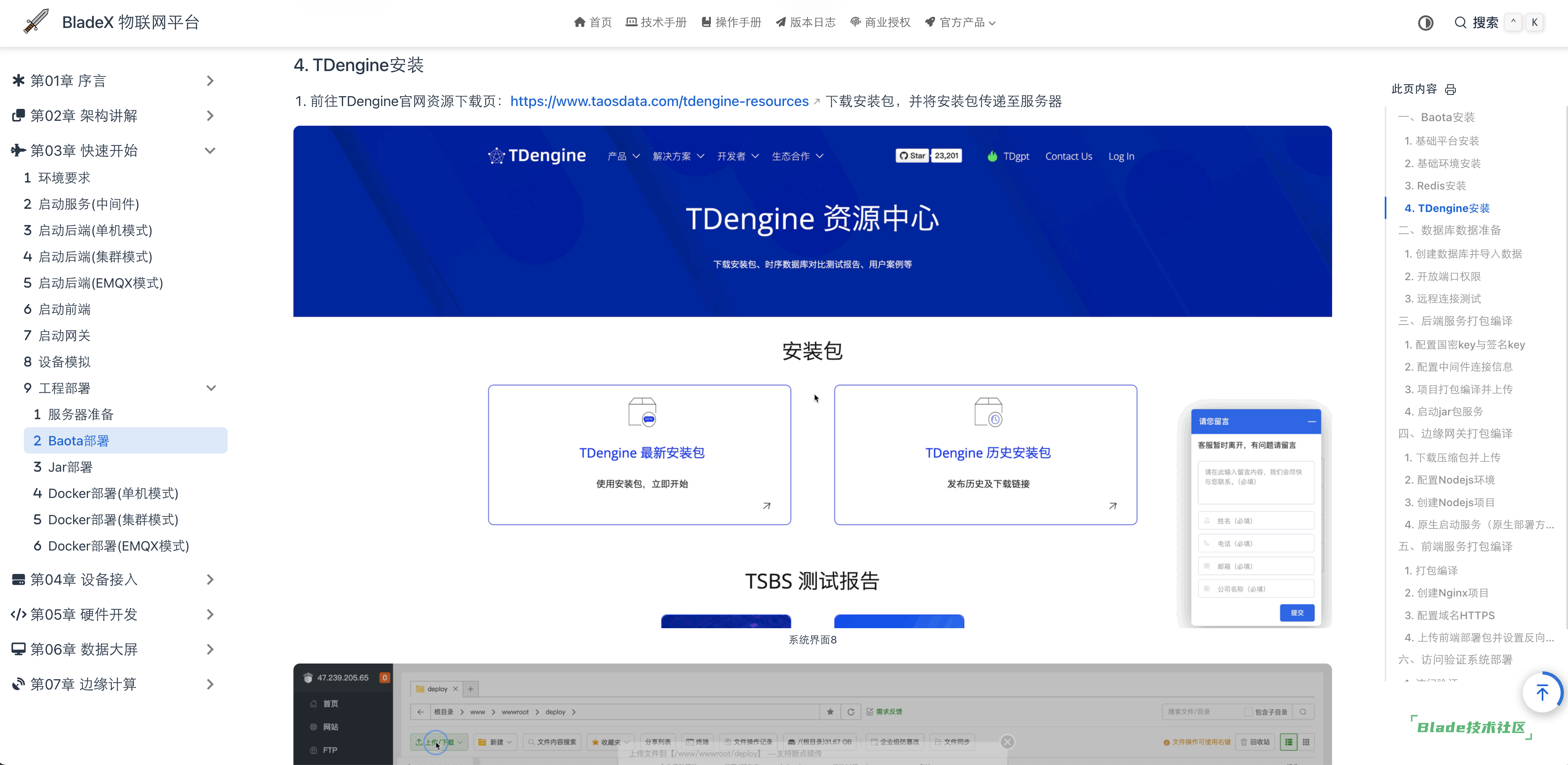Image resolution: width=1568 pixels, height=765 pixels.
Task: Click the 第01章 序言 asterisk icon
Action: (18, 81)
